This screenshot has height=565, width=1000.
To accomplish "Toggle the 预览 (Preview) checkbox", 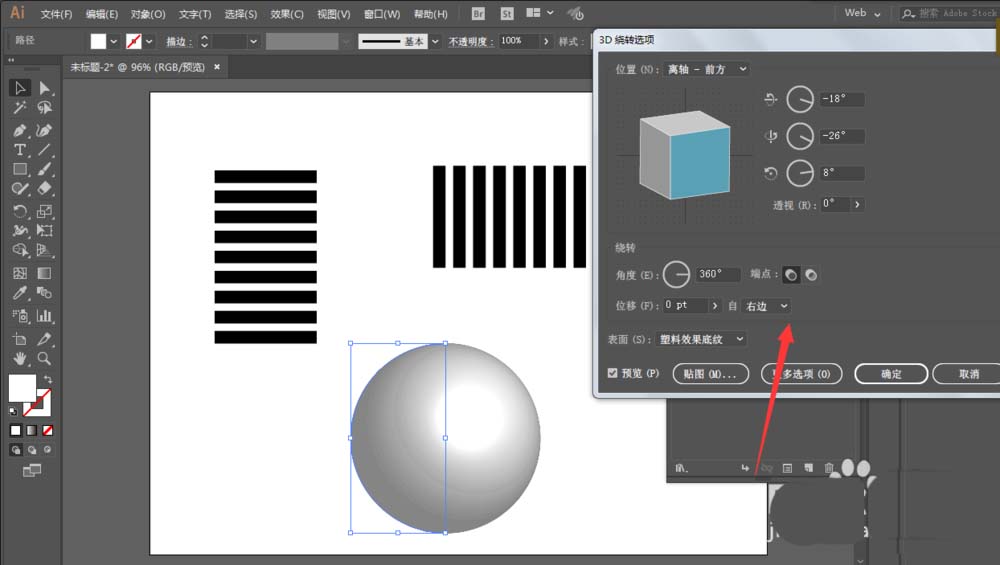I will 613,373.
